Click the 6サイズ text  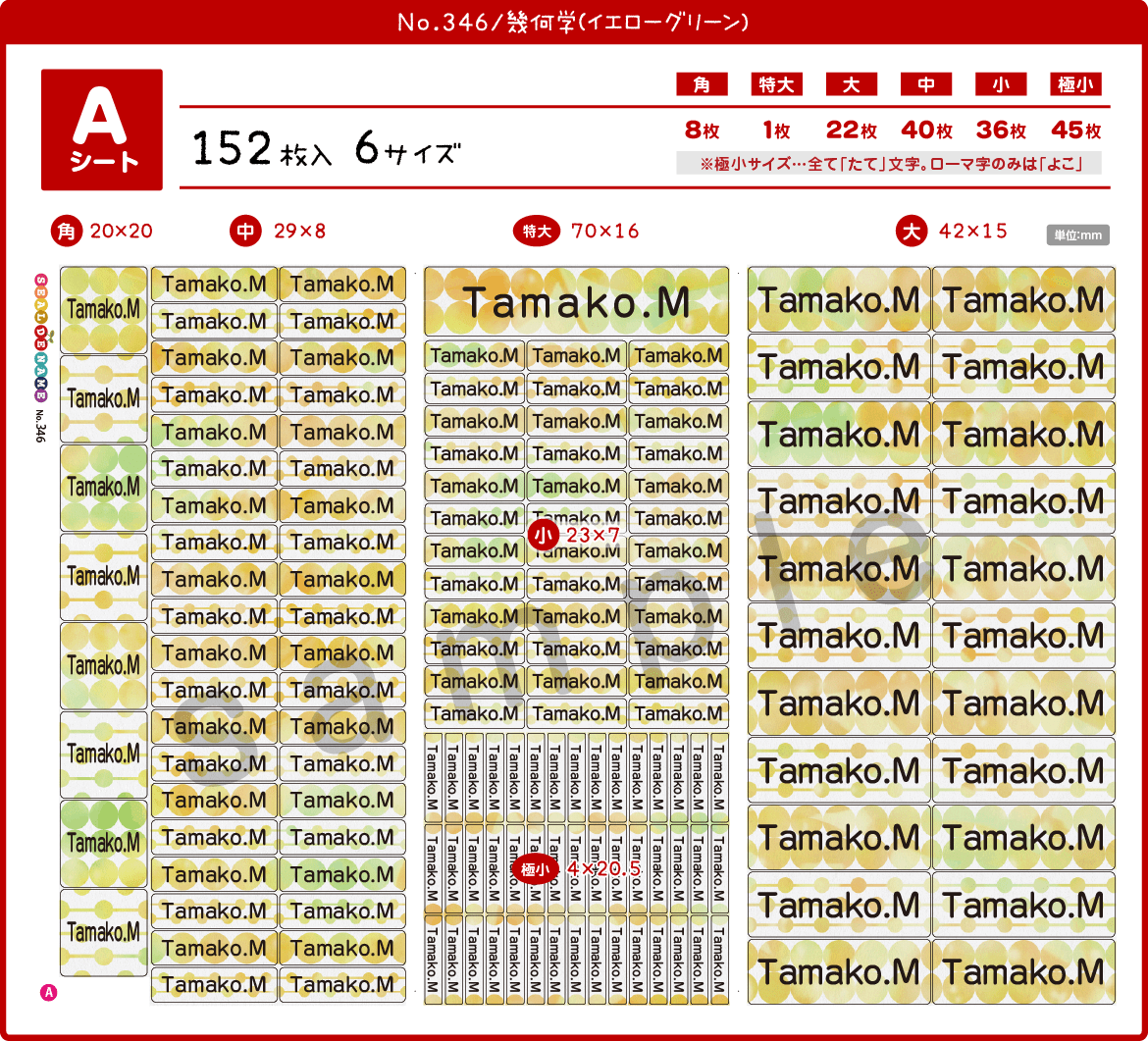(x=407, y=148)
